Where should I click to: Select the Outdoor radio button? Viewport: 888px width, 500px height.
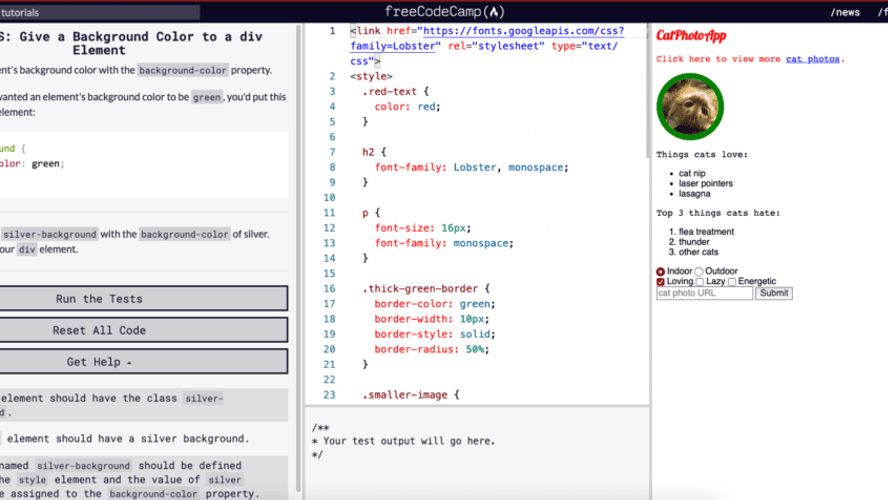coord(699,272)
